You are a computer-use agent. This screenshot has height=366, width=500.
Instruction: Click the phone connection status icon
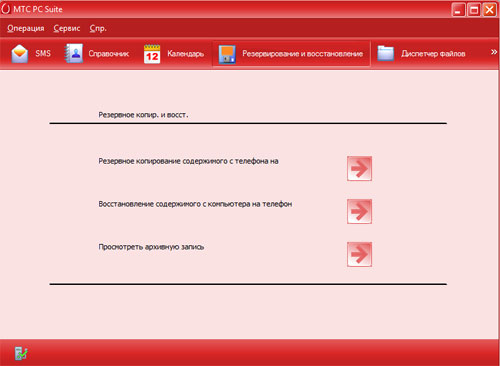(x=21, y=353)
